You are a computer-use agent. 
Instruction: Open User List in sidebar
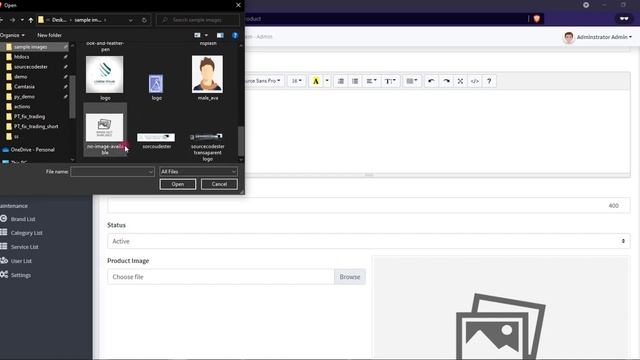[21, 261]
